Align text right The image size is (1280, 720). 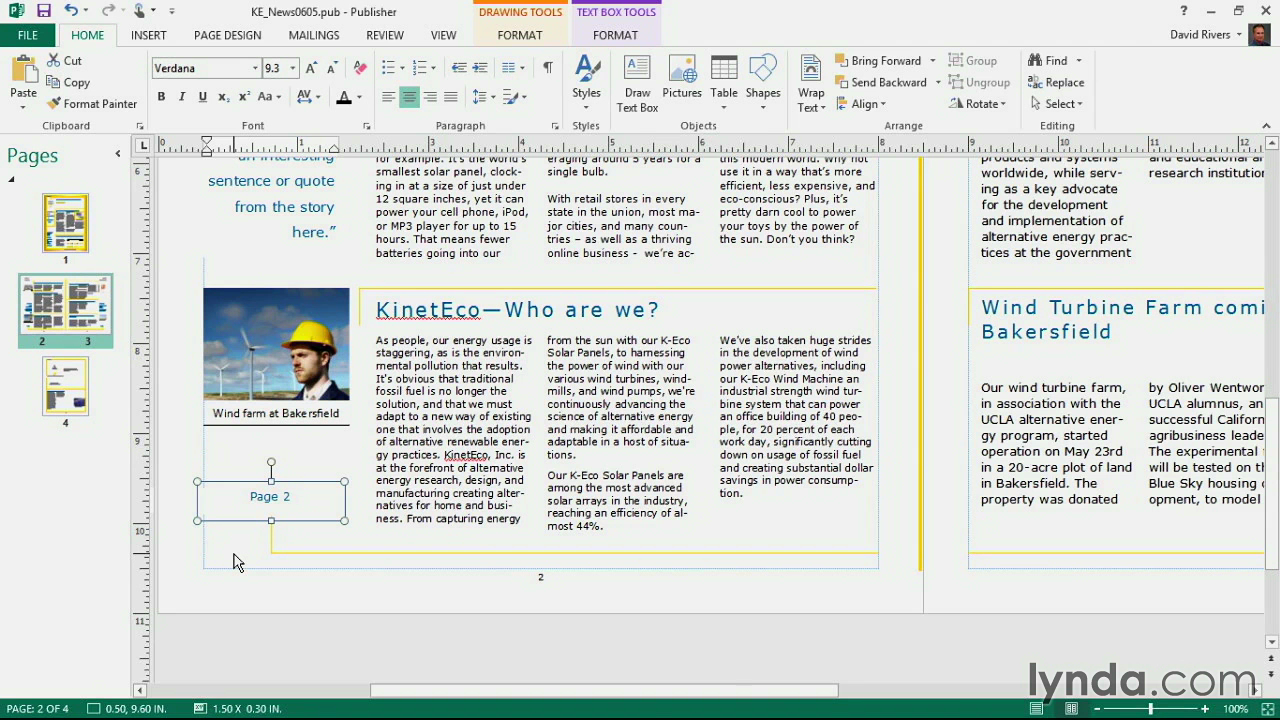click(x=430, y=97)
